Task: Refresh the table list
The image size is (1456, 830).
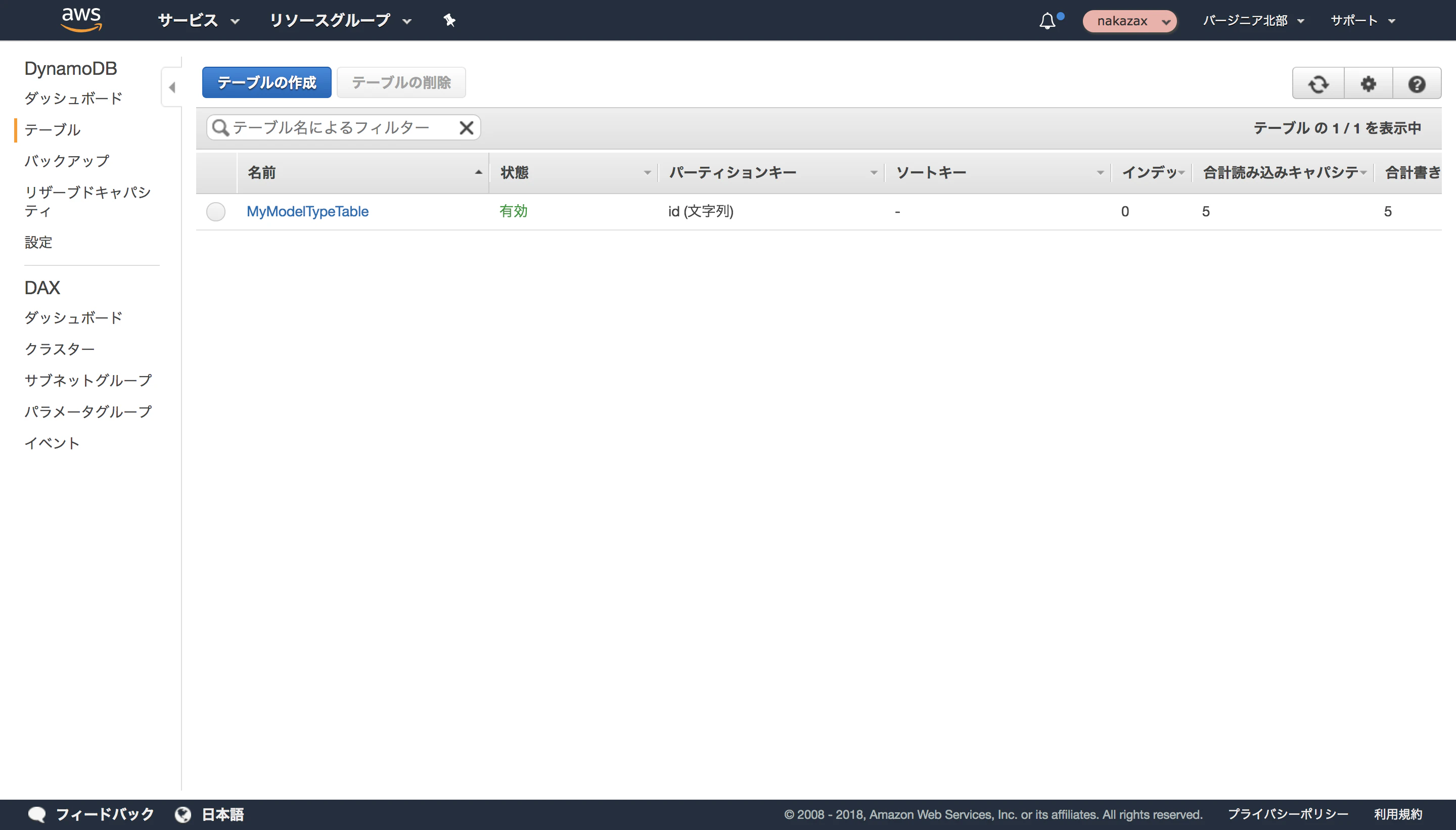Action: pos(1318,83)
